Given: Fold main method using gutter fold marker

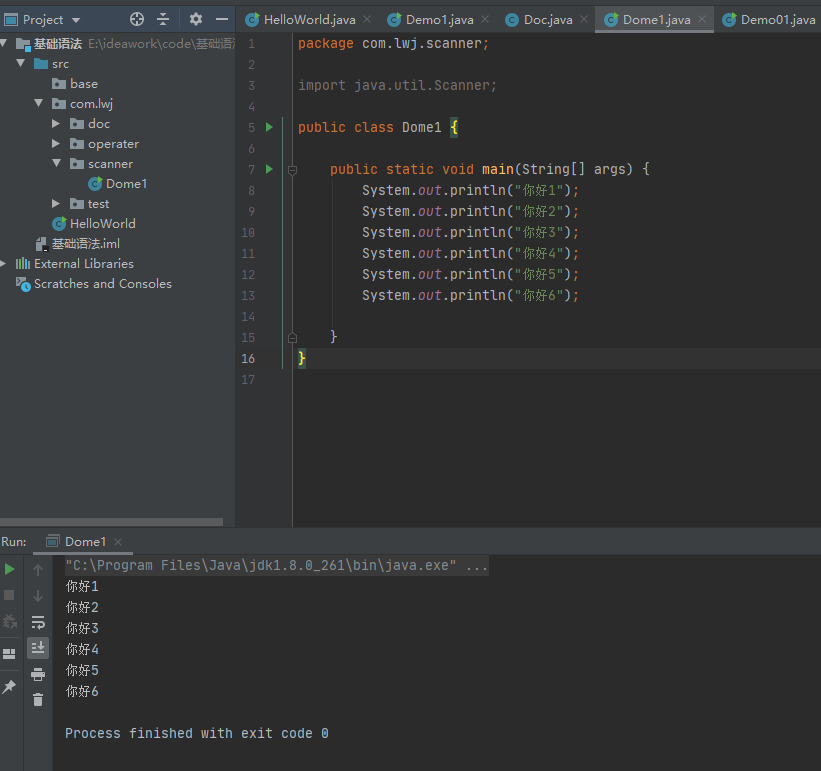Looking at the screenshot, I should pos(292,170).
